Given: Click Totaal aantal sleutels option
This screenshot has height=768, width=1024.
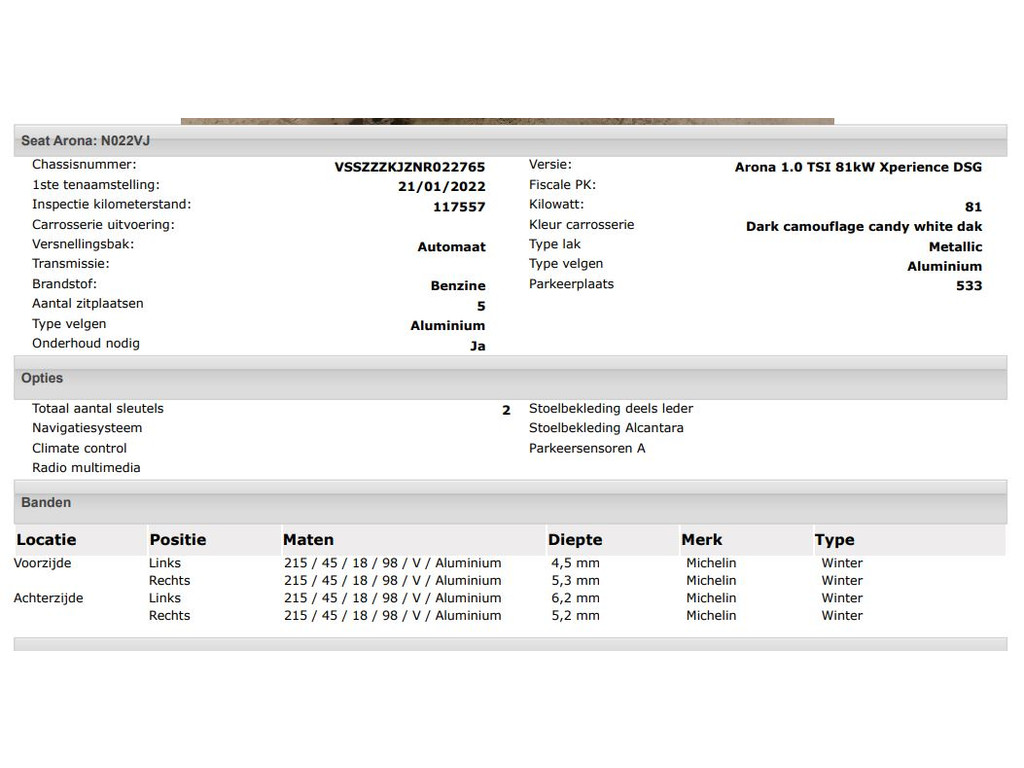Looking at the screenshot, I should (98, 409).
